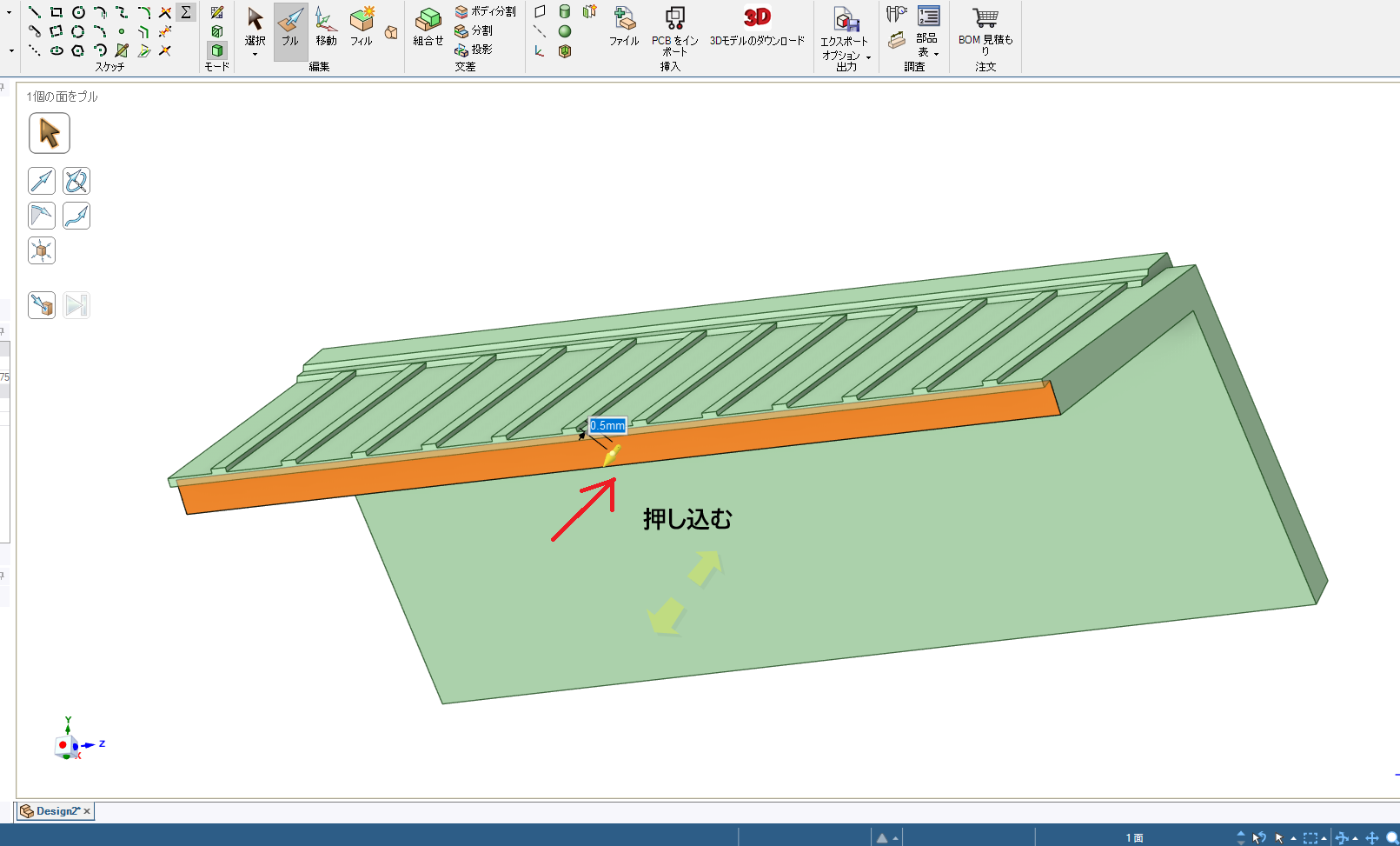This screenshot has width=1400, height=846.
Task: Toggle the 3D mode cube button
Action: click(217, 50)
